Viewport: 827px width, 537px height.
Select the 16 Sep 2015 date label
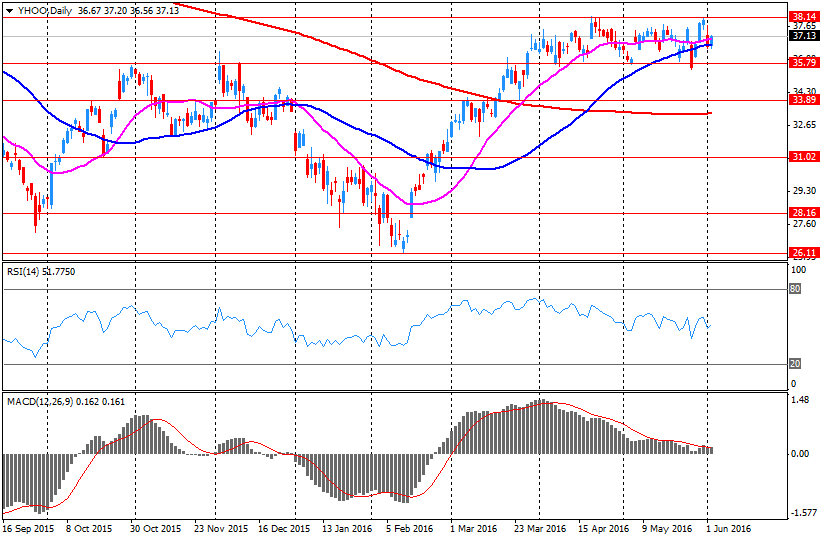29,527
